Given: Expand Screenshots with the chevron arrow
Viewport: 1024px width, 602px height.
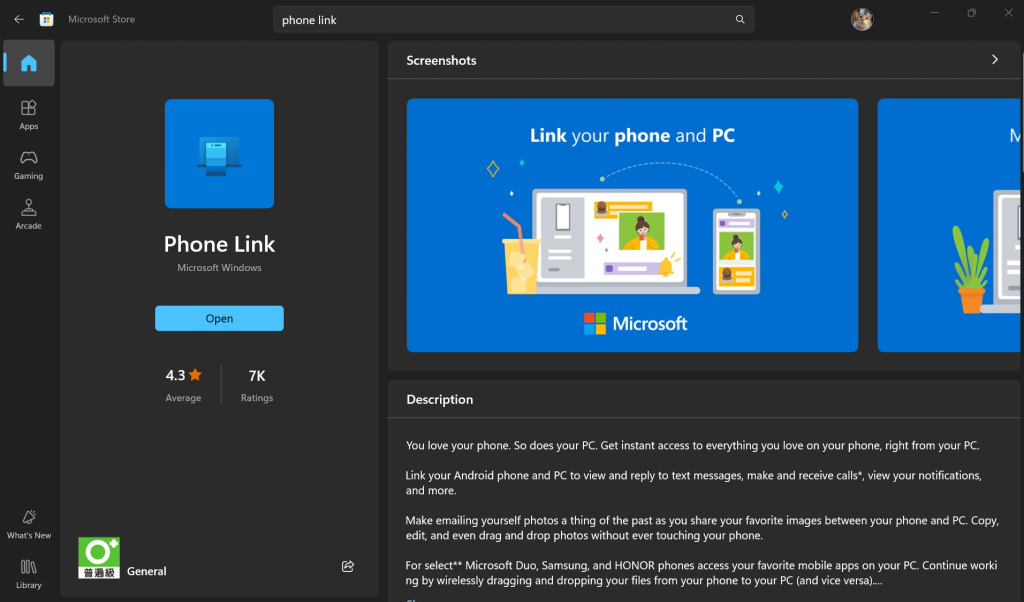Looking at the screenshot, I should click(995, 59).
